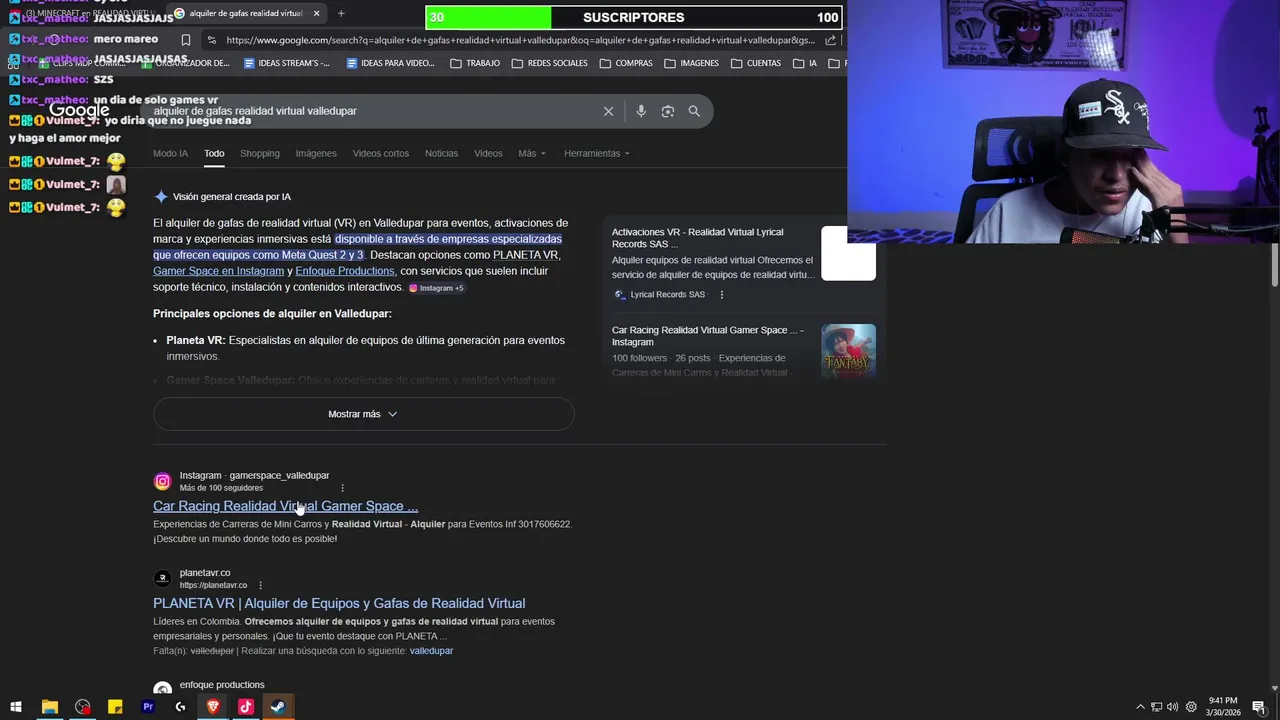Open IDEAS STREAM'S bookmark
The width and height of the screenshot is (1280, 720).
[x=286, y=63]
